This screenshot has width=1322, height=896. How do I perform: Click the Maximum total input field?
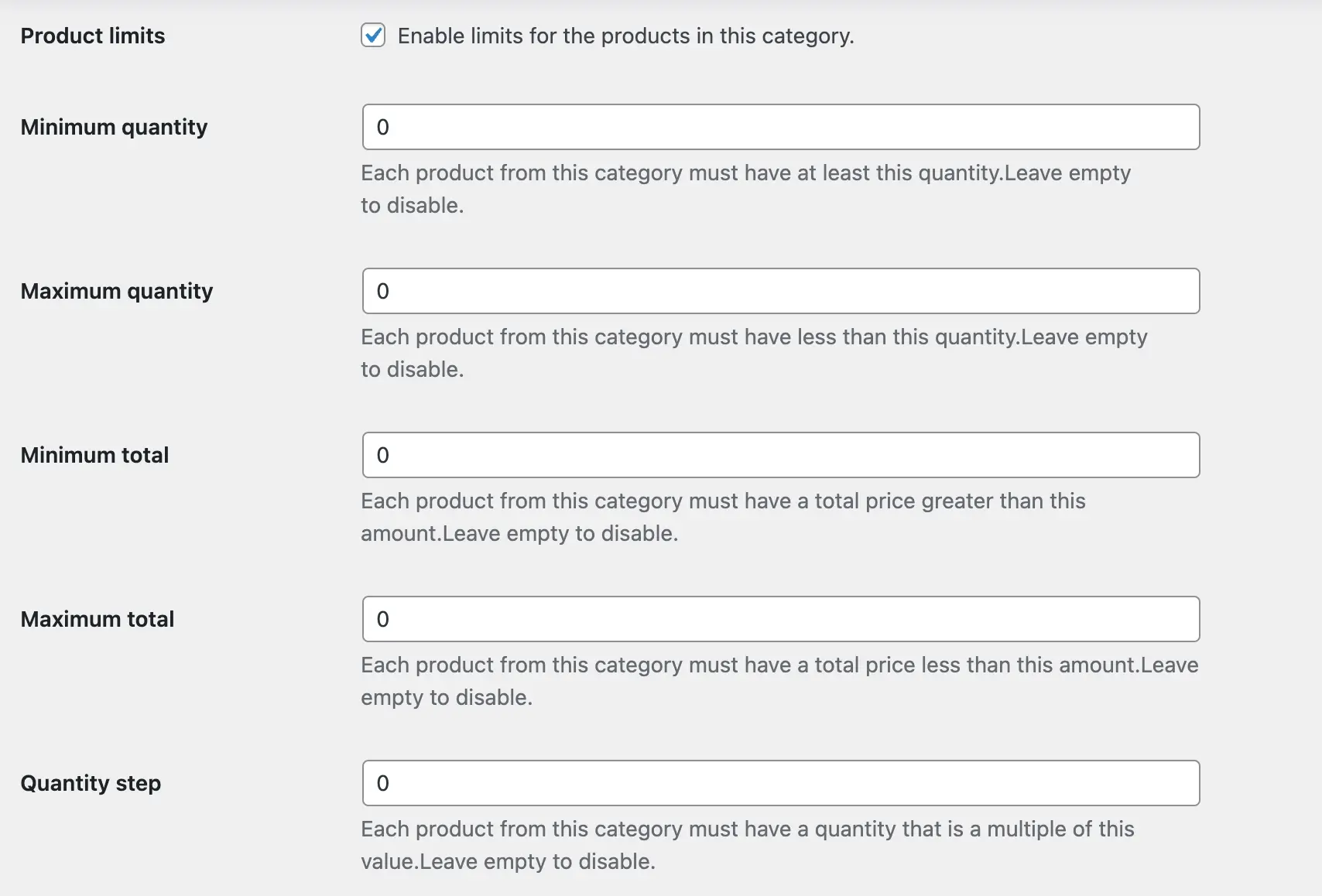(779, 619)
